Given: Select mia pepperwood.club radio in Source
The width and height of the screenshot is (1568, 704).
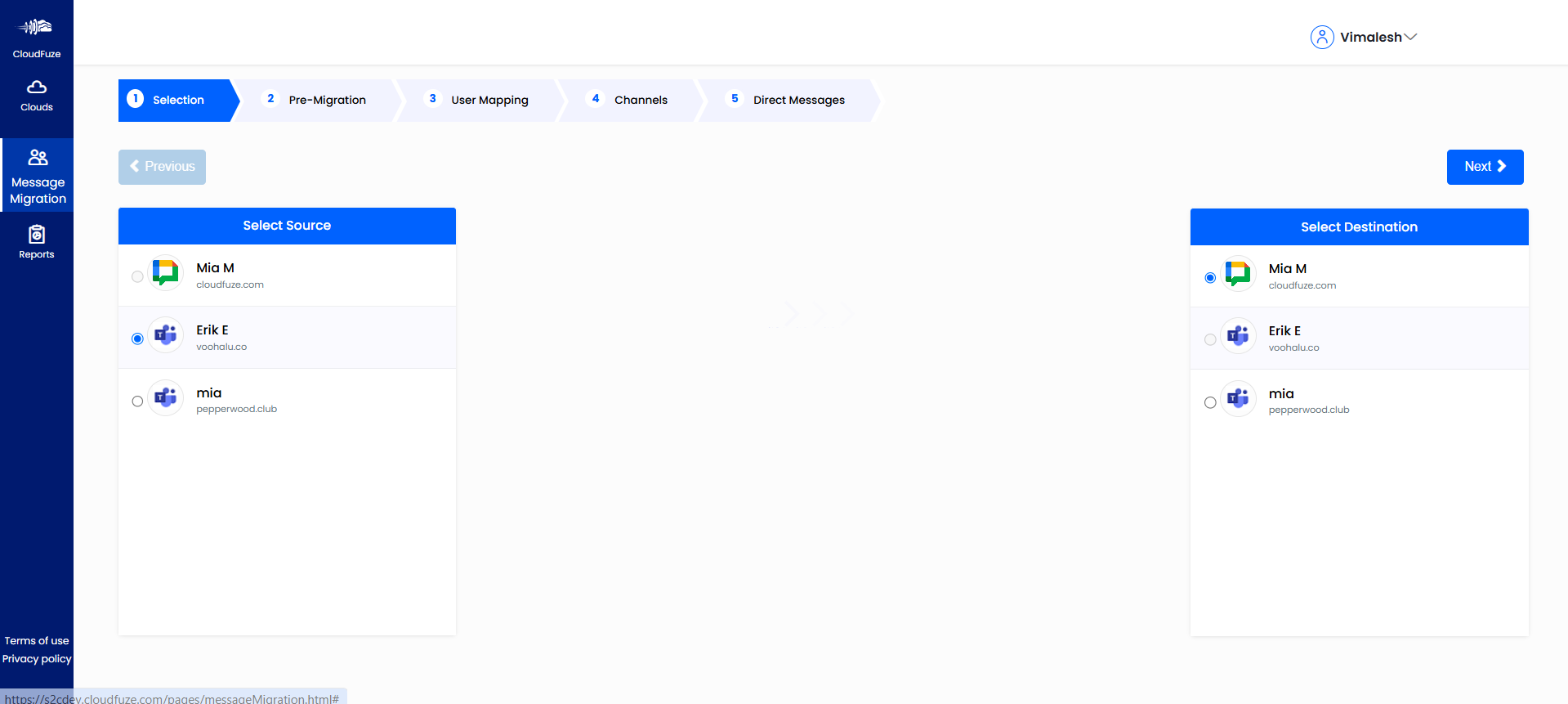Looking at the screenshot, I should [137, 401].
